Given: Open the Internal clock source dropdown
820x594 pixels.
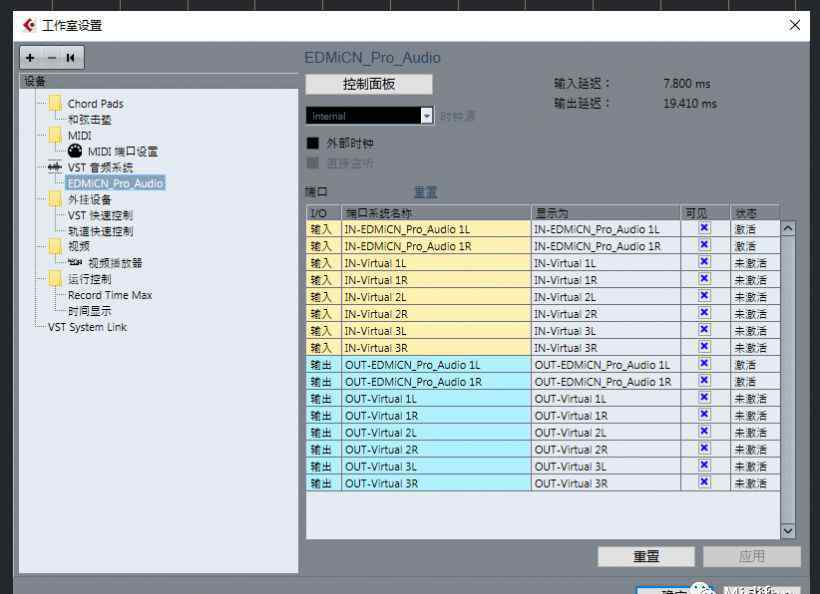Looking at the screenshot, I should coord(369,116).
